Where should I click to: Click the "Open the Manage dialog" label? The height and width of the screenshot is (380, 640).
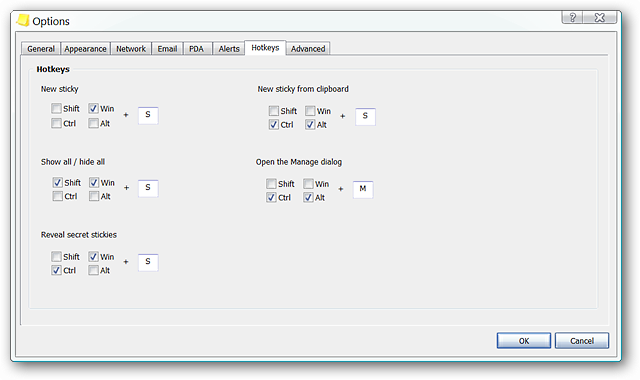pyautogui.click(x=299, y=162)
